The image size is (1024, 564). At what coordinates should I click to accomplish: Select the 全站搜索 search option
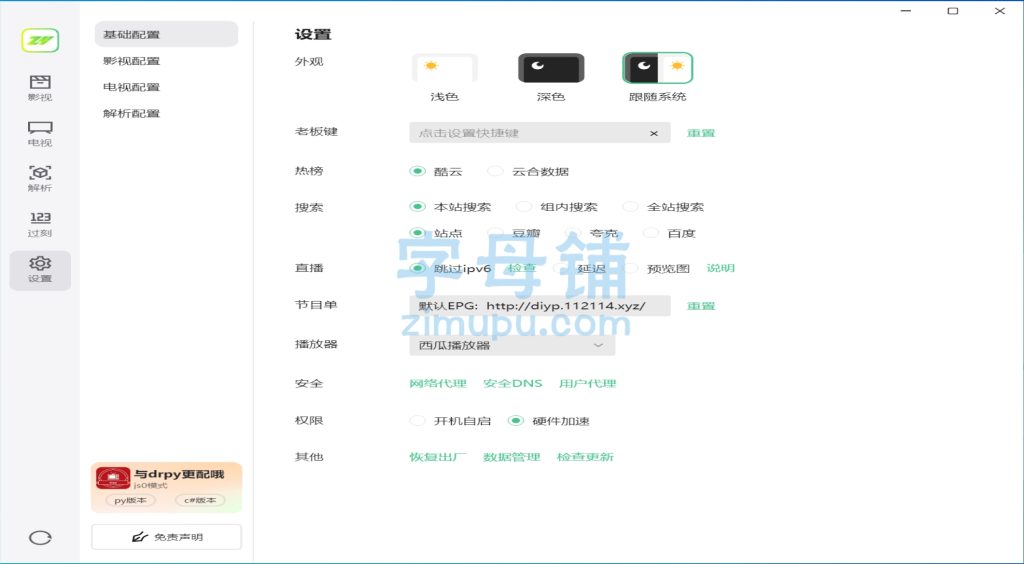point(630,207)
